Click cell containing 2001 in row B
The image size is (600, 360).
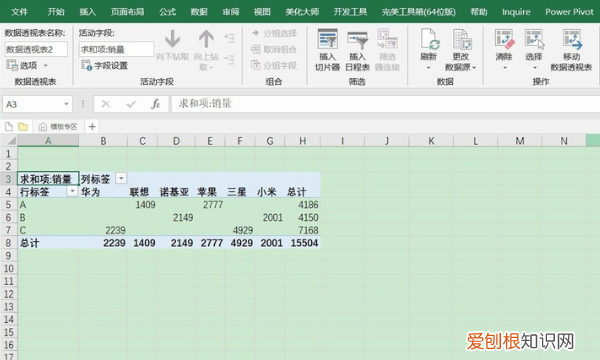point(270,218)
